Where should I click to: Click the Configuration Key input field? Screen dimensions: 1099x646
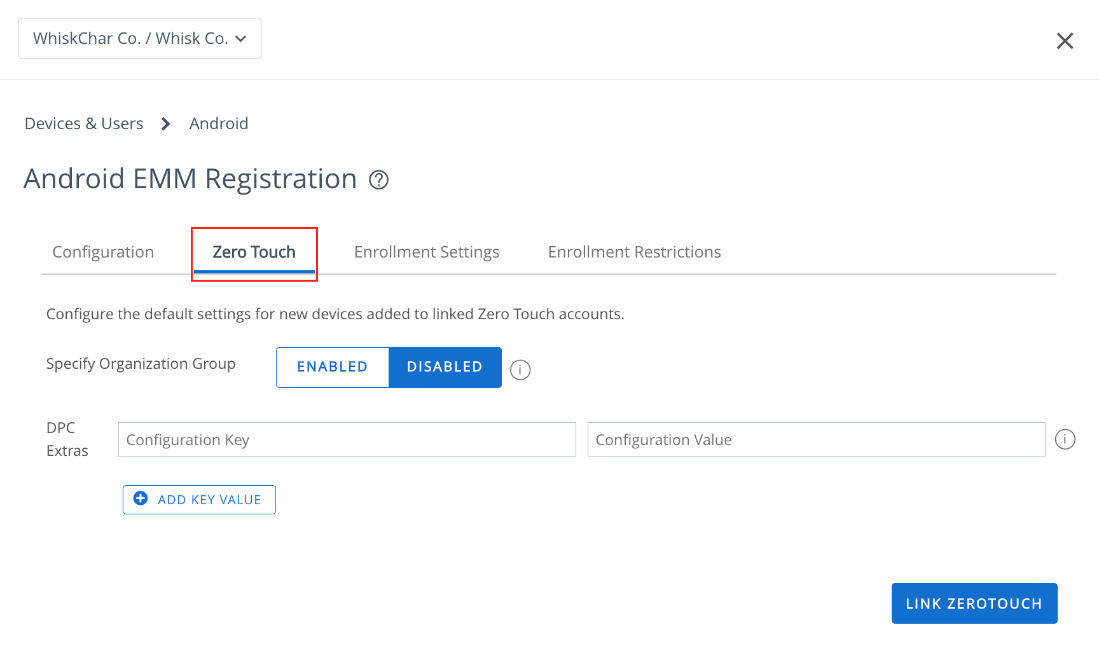[346, 439]
